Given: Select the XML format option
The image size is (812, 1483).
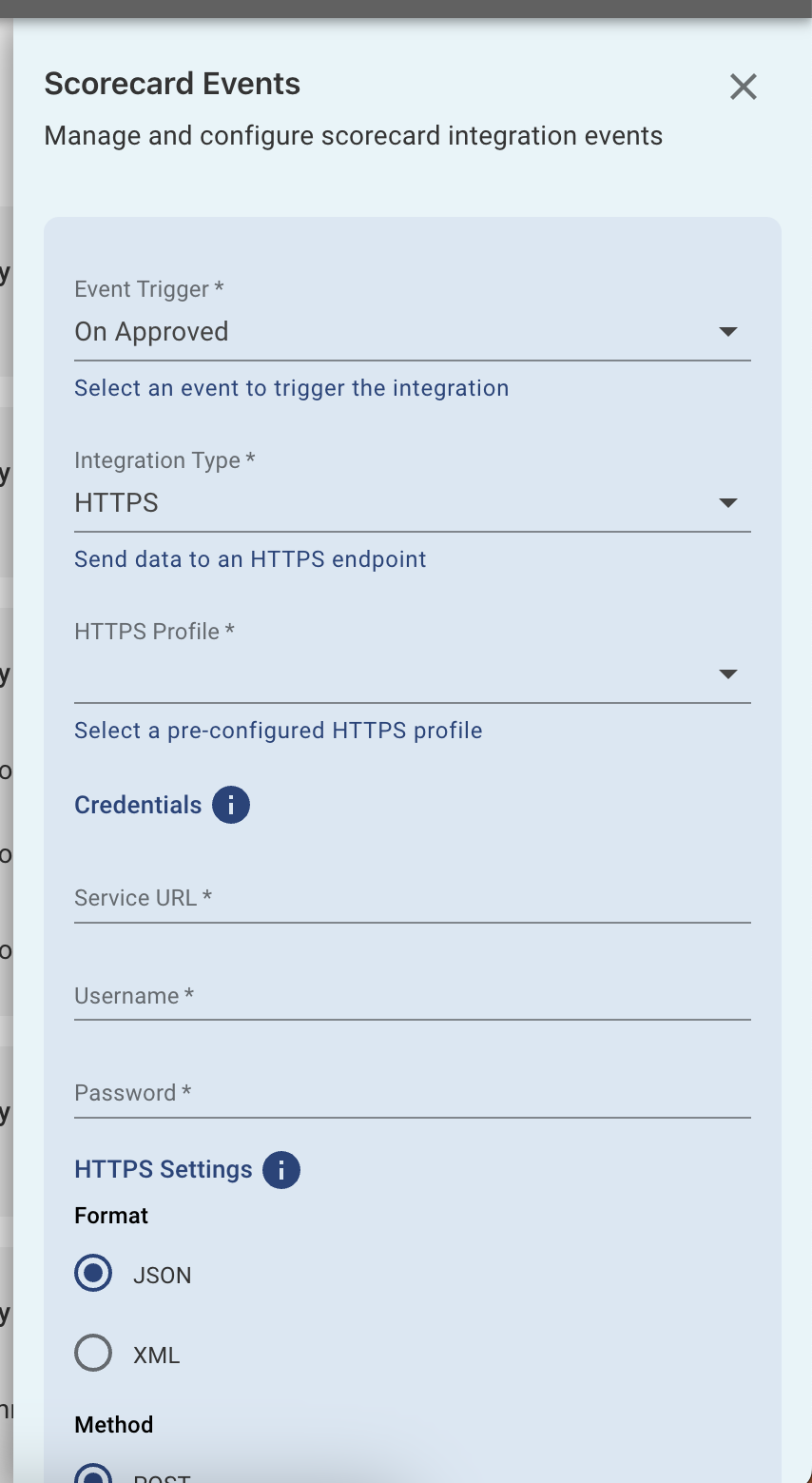Looking at the screenshot, I should [x=92, y=1353].
